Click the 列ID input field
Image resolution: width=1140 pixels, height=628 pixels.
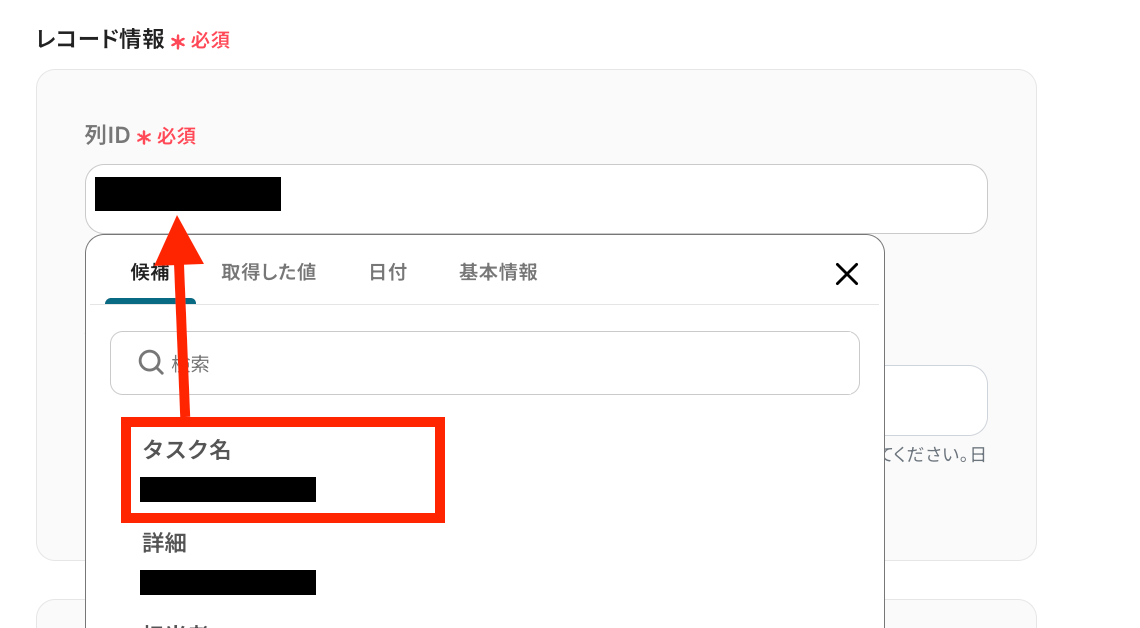[536, 198]
